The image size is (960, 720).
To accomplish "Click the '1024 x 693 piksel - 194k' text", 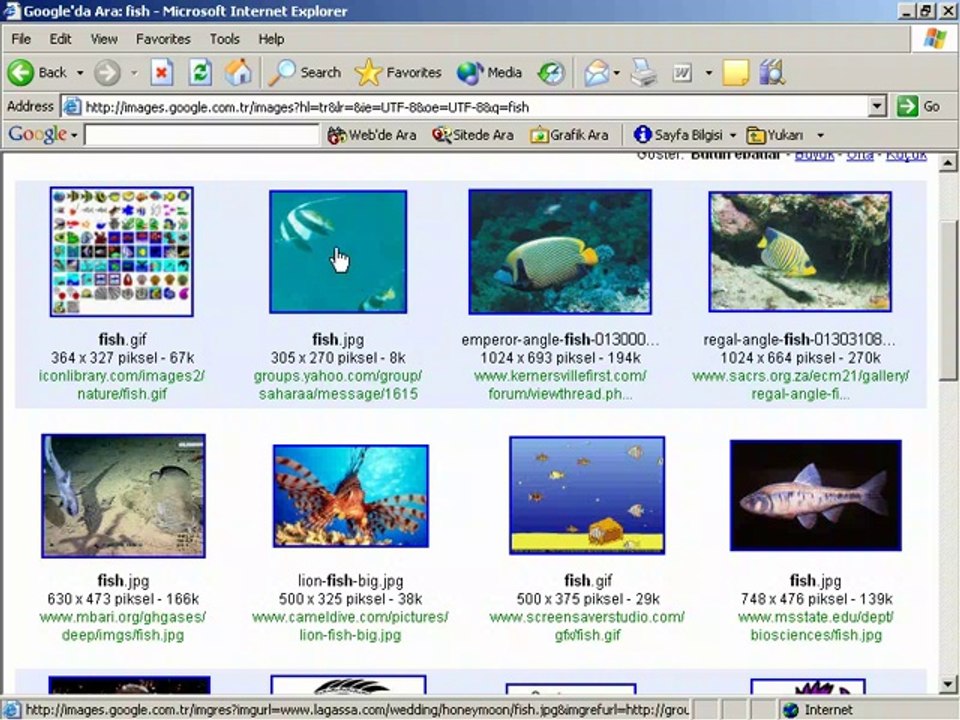I will (560, 358).
